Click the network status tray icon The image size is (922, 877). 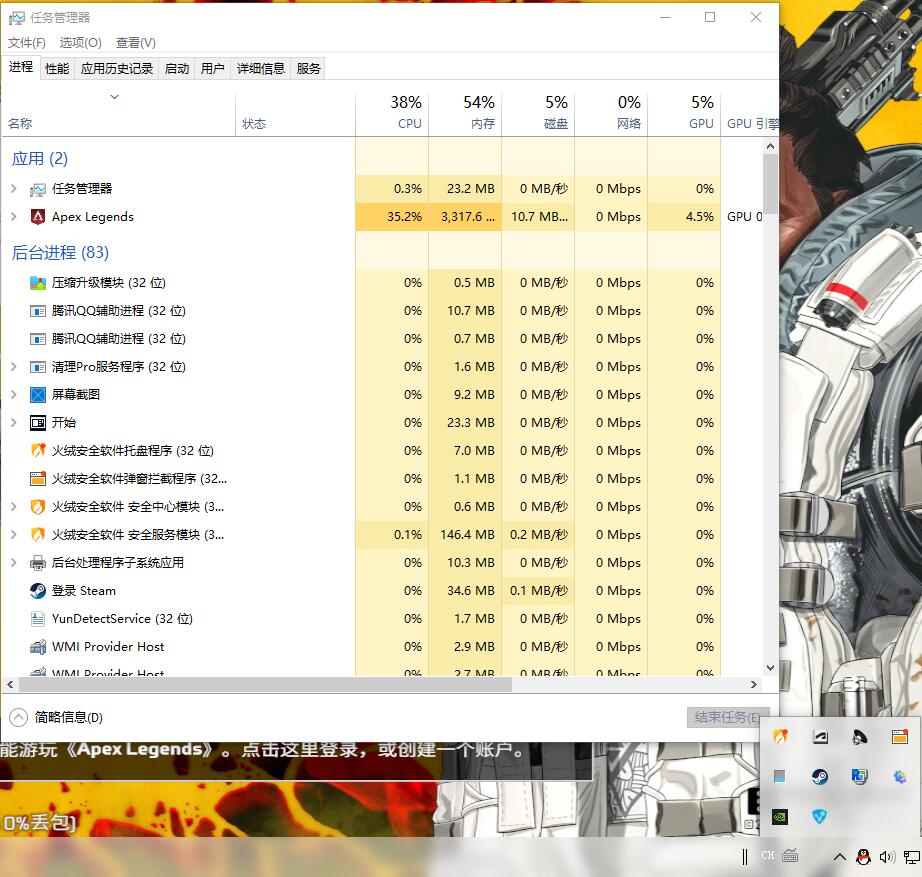point(911,857)
